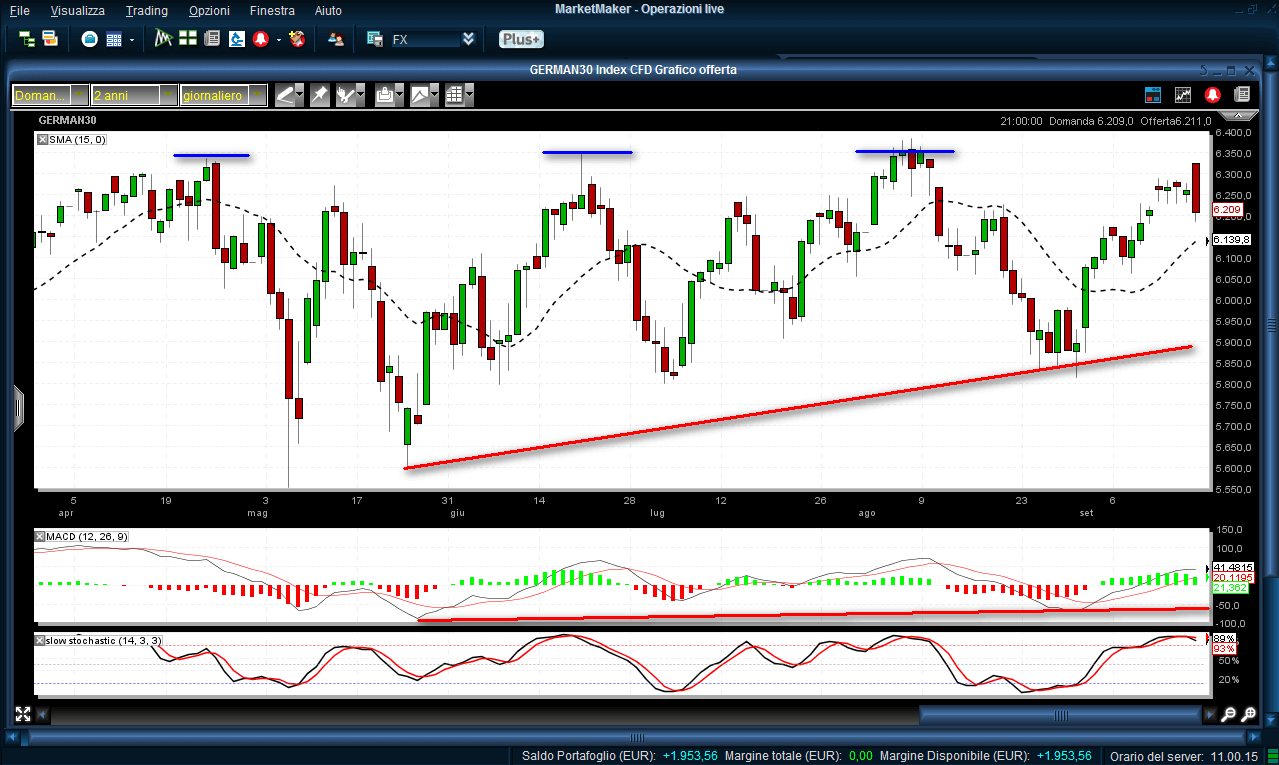Select the trendline drawing tool
Image resolution: width=1279 pixels, height=765 pixels.
(x=285, y=95)
